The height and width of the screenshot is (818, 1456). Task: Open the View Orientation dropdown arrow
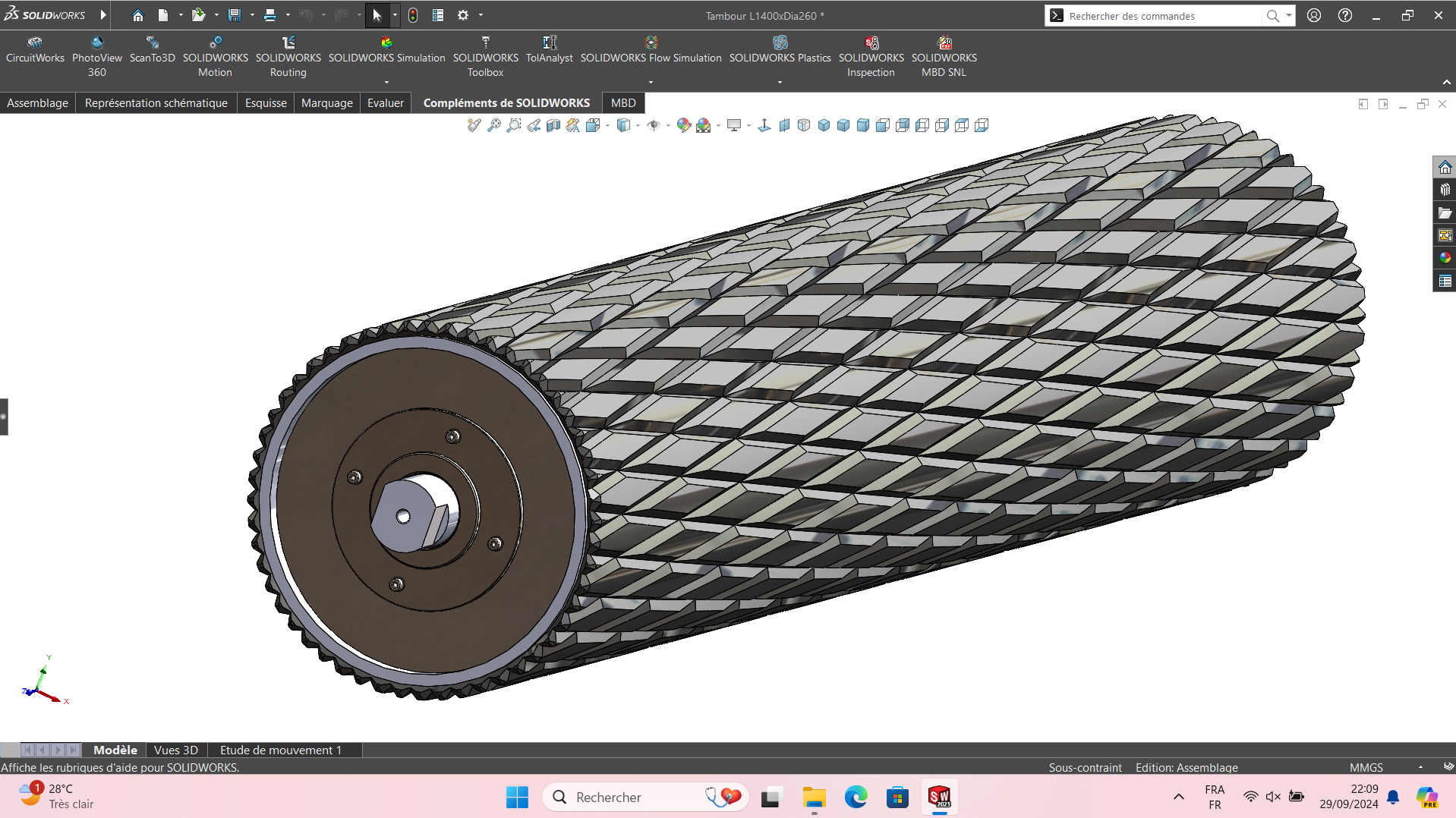point(607,126)
